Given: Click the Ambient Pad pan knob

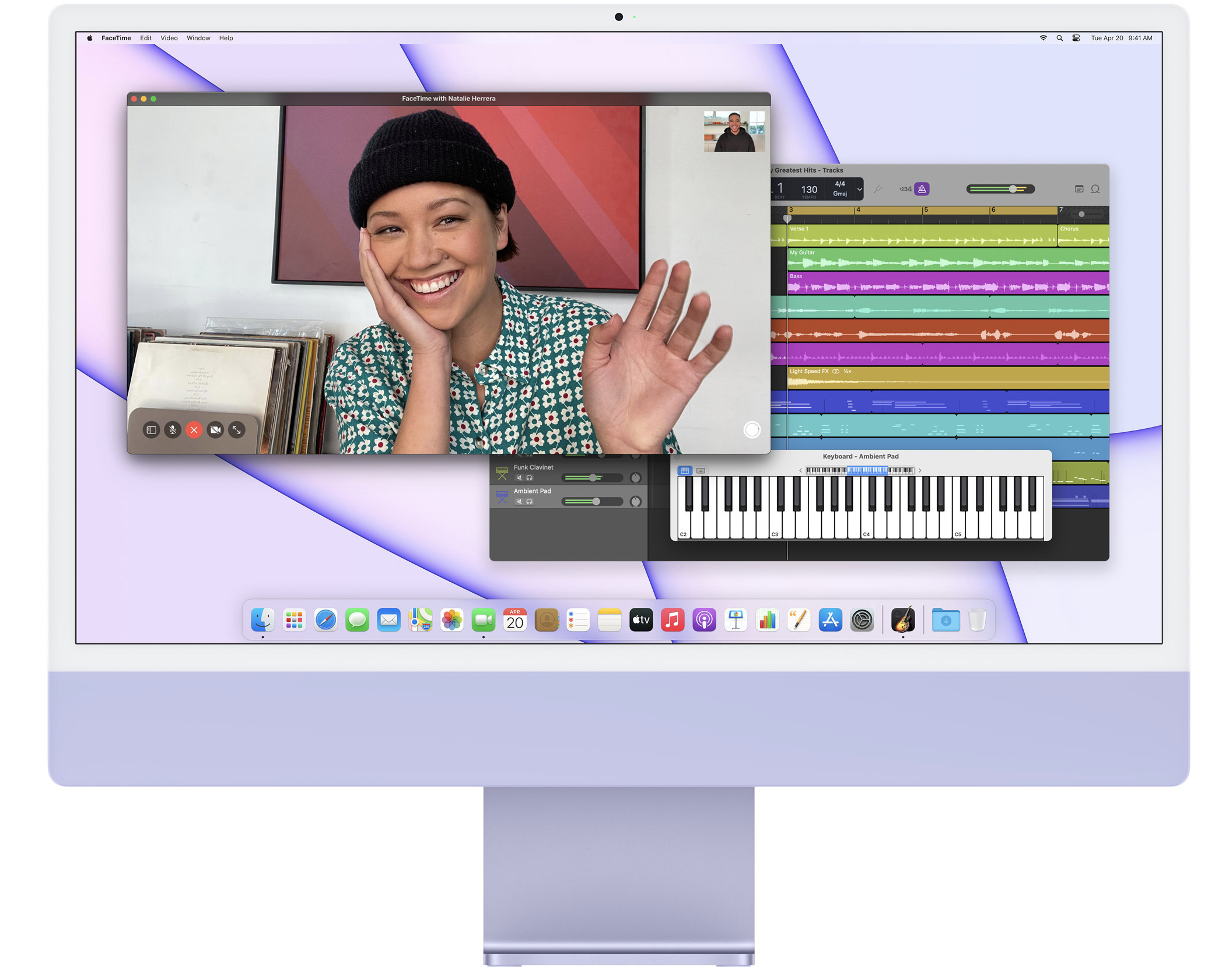Looking at the screenshot, I should coord(635,502).
